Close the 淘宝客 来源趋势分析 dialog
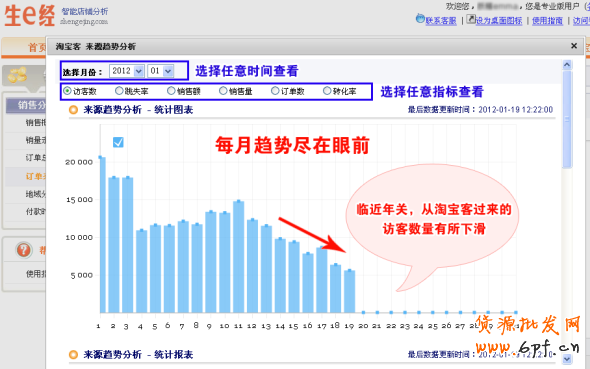 point(574,46)
